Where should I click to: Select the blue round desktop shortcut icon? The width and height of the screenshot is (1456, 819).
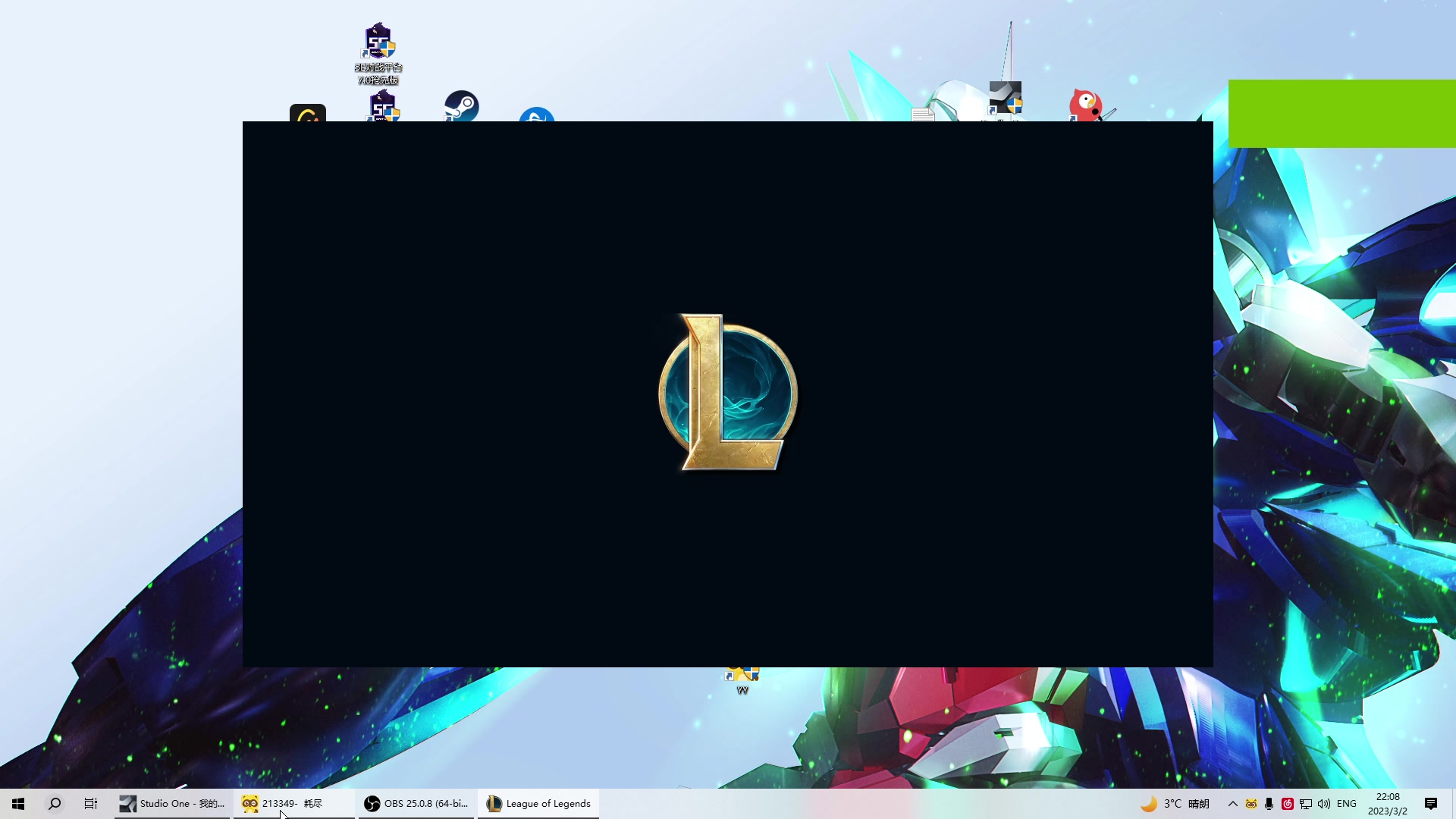coord(537,115)
